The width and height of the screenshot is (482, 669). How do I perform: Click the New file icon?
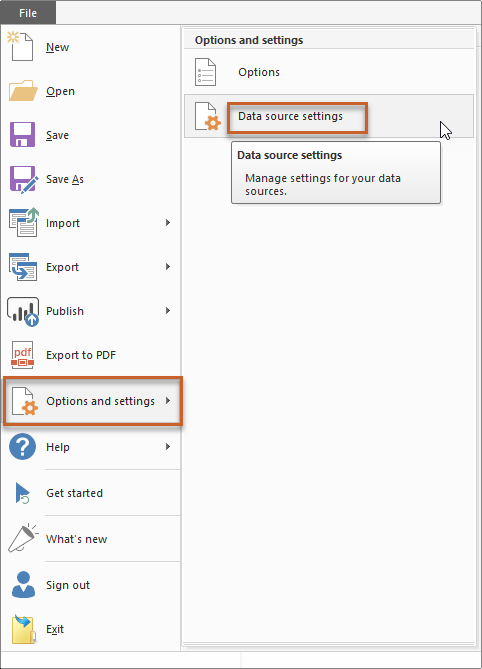coord(20,46)
